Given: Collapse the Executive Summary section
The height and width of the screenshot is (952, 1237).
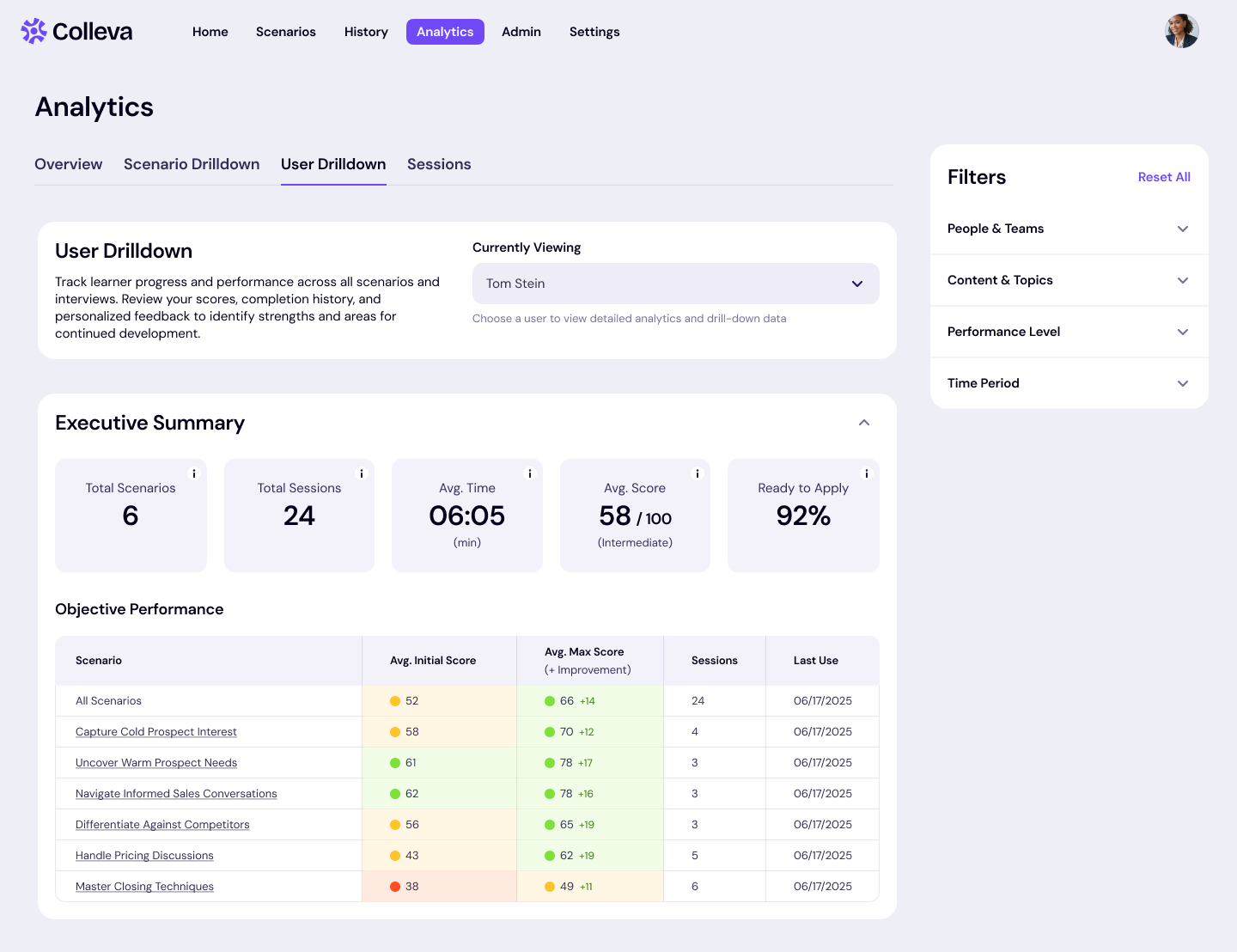Looking at the screenshot, I should [864, 422].
